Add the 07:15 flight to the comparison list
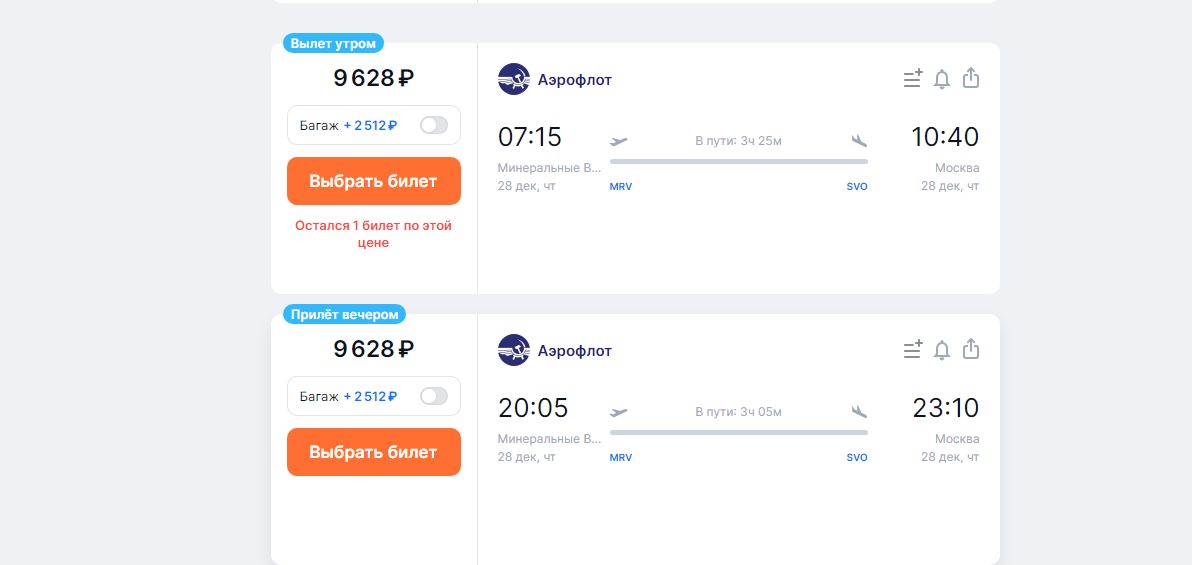Viewport: 1192px width, 565px height. [912, 79]
